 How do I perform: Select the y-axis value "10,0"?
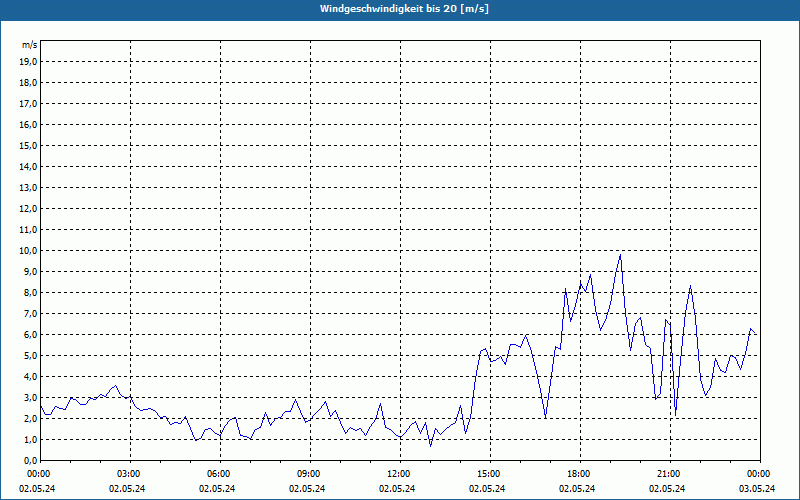pyautogui.click(x=28, y=251)
